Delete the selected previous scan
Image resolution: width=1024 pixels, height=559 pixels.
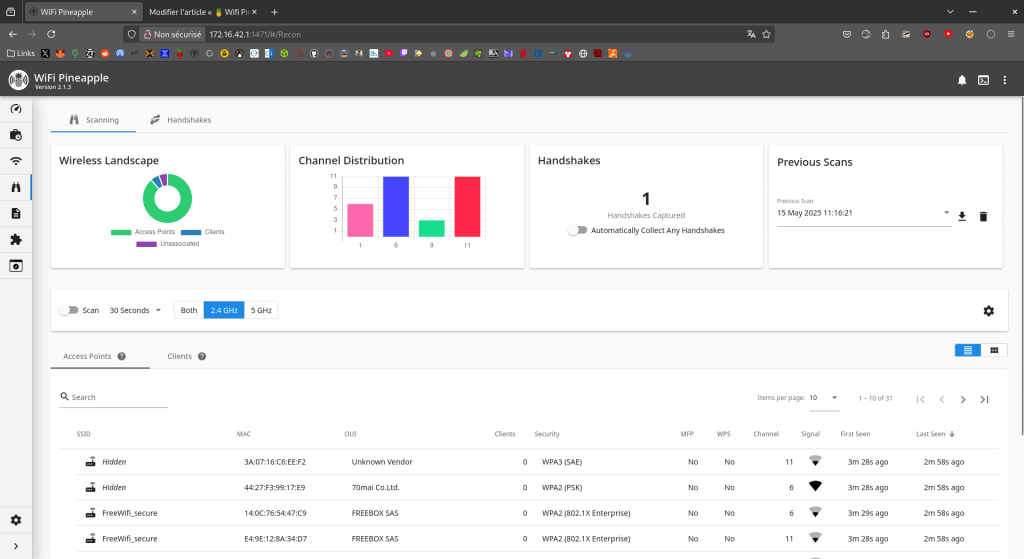[984, 216]
